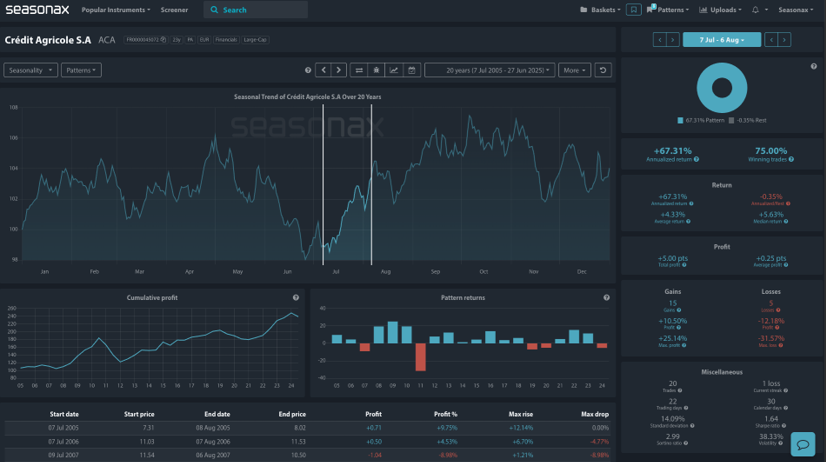Screen dimensions: 827x462
Task: Click the PA exchange tag
Action: click(x=190, y=40)
